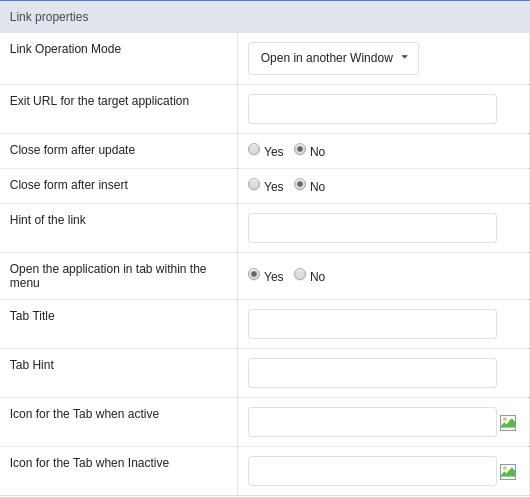Focus the Tab Title text box

tap(372, 324)
